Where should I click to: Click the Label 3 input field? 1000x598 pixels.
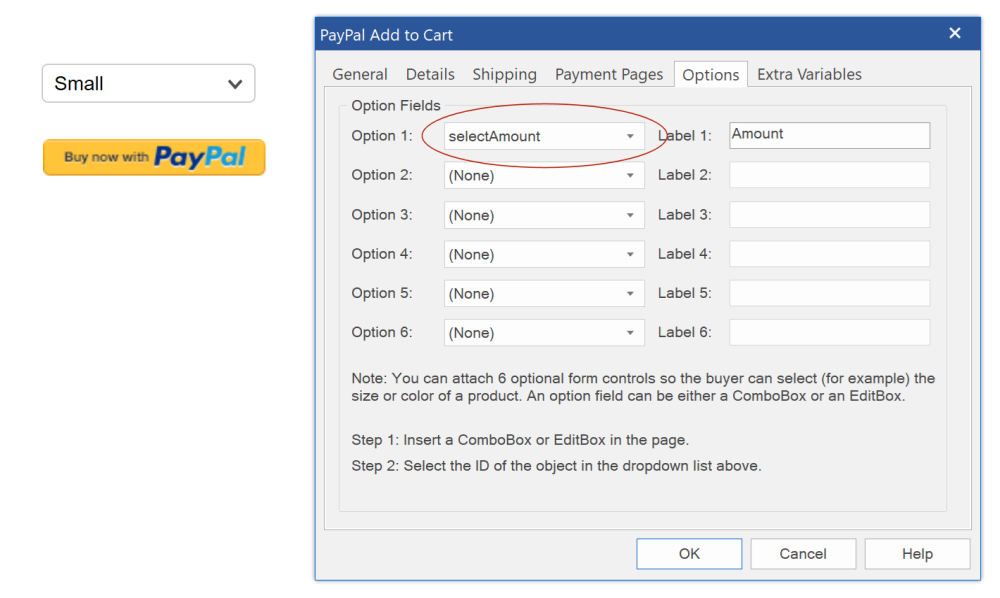point(829,214)
